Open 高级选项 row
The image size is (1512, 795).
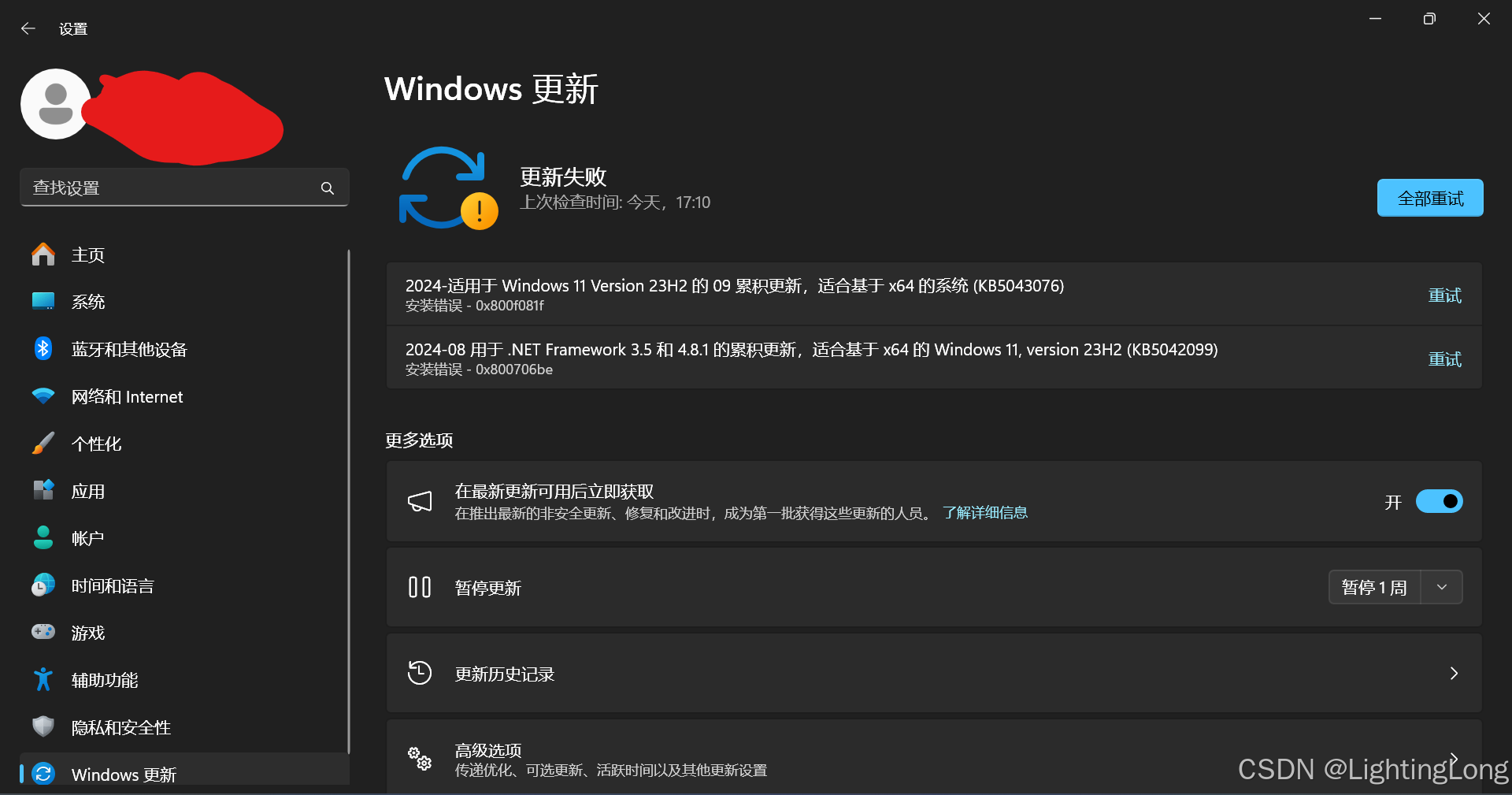pyautogui.click(x=934, y=756)
